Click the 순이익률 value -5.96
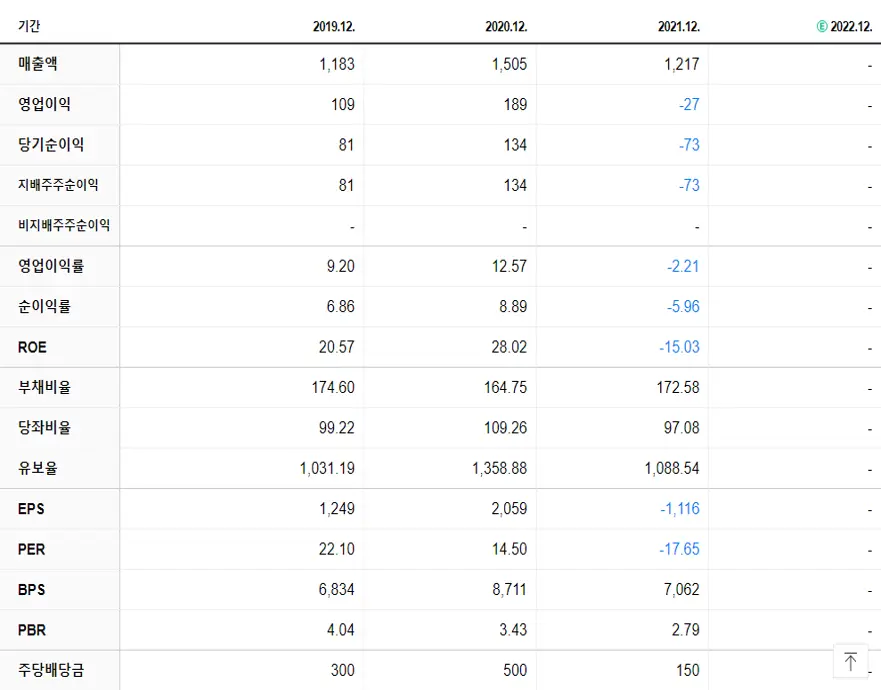Screen dimensions: 881x690 click(x=683, y=307)
